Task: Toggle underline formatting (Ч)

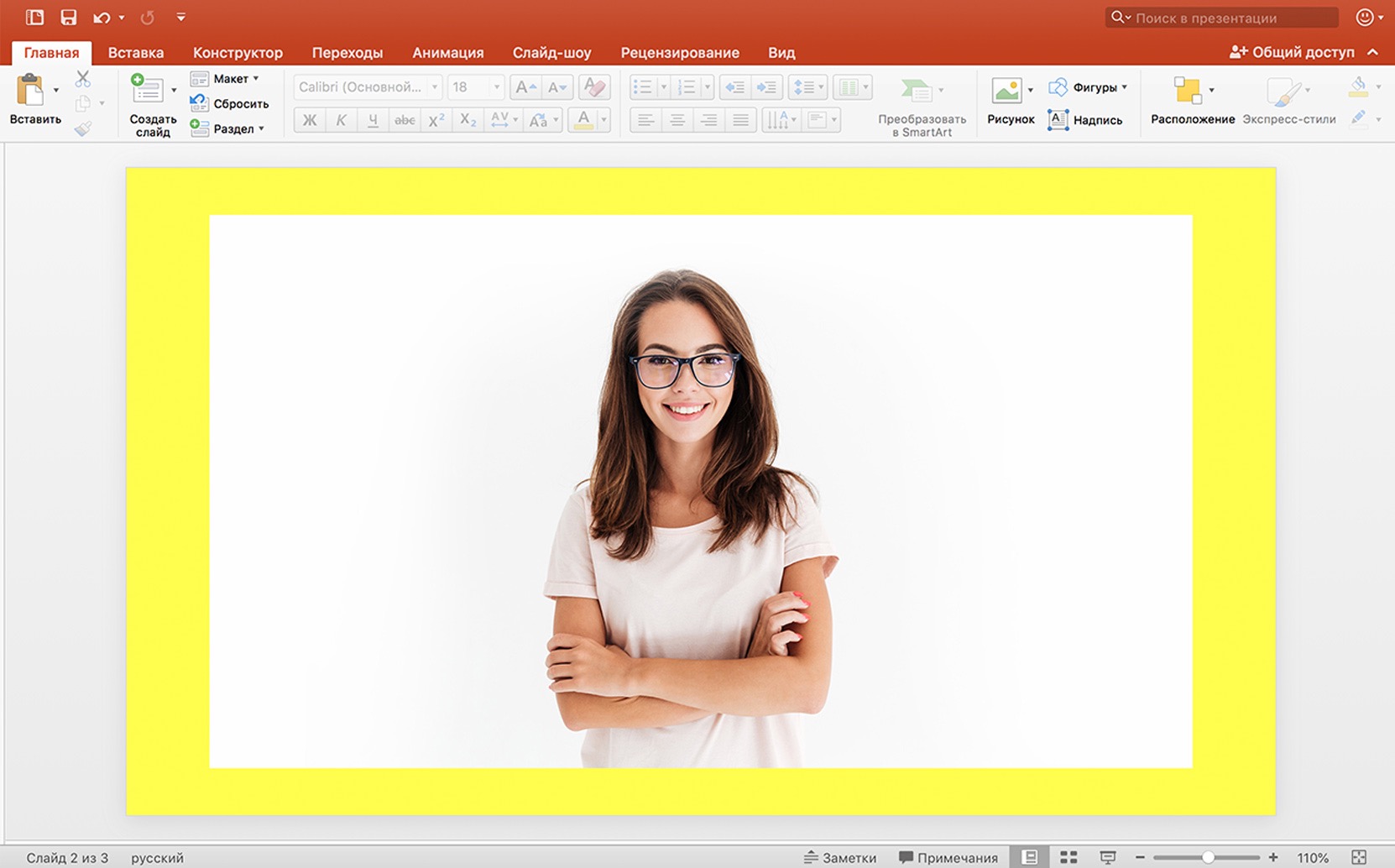Action: tap(373, 120)
